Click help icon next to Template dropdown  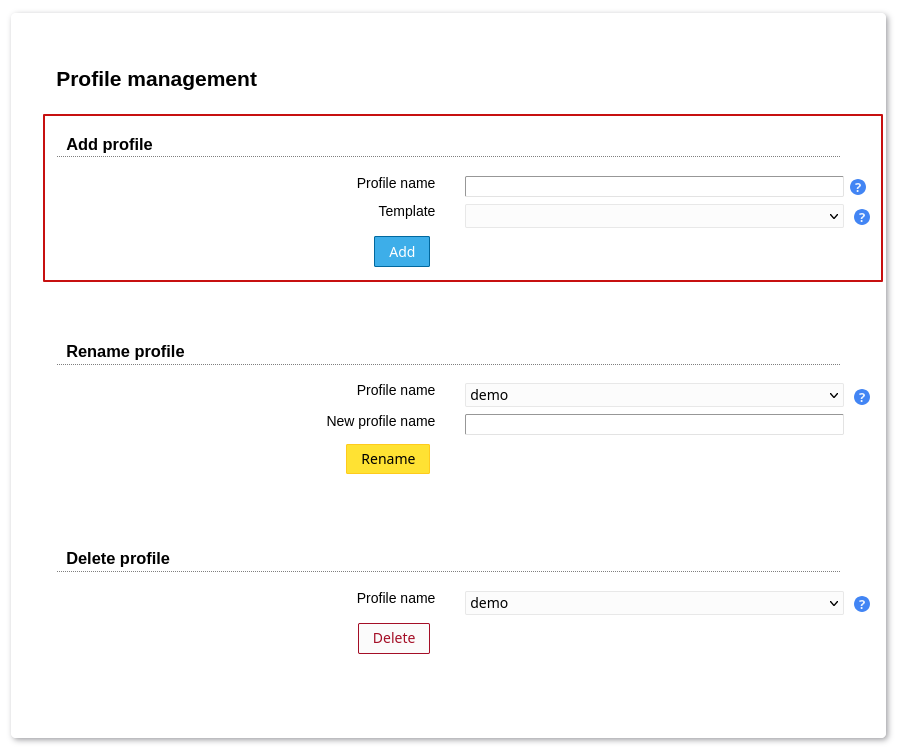coord(861,217)
